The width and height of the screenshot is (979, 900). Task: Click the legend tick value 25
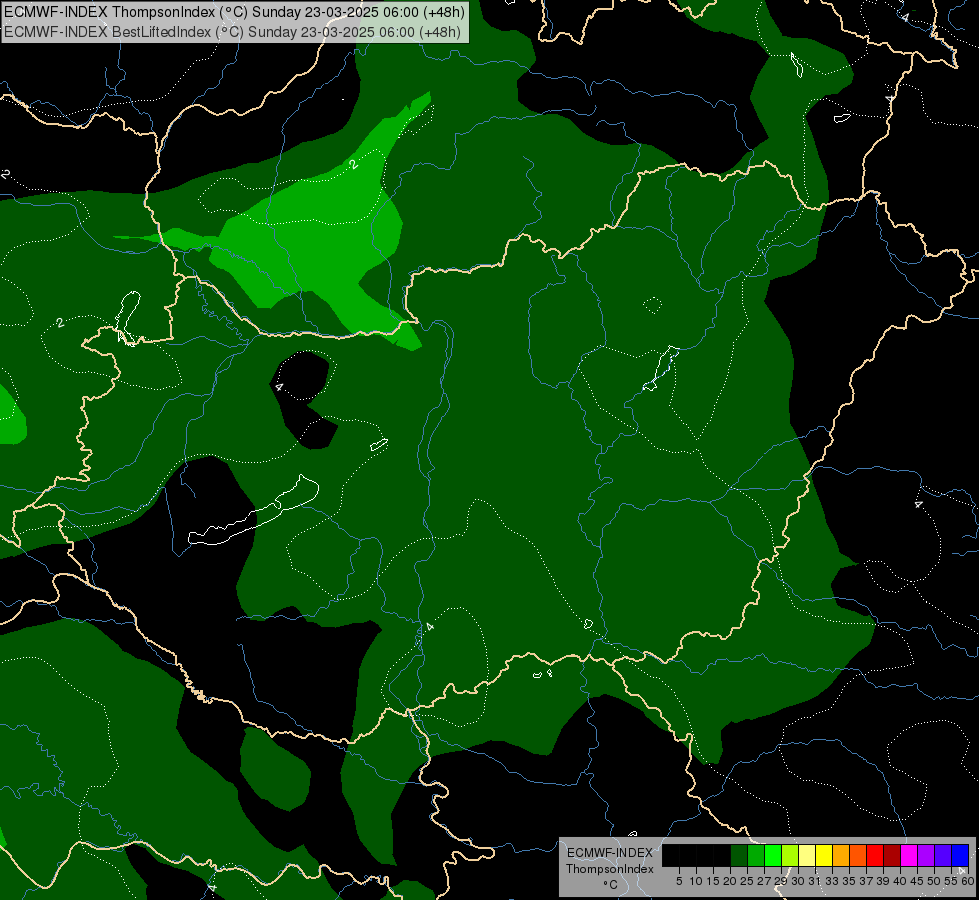pyautogui.click(x=747, y=881)
